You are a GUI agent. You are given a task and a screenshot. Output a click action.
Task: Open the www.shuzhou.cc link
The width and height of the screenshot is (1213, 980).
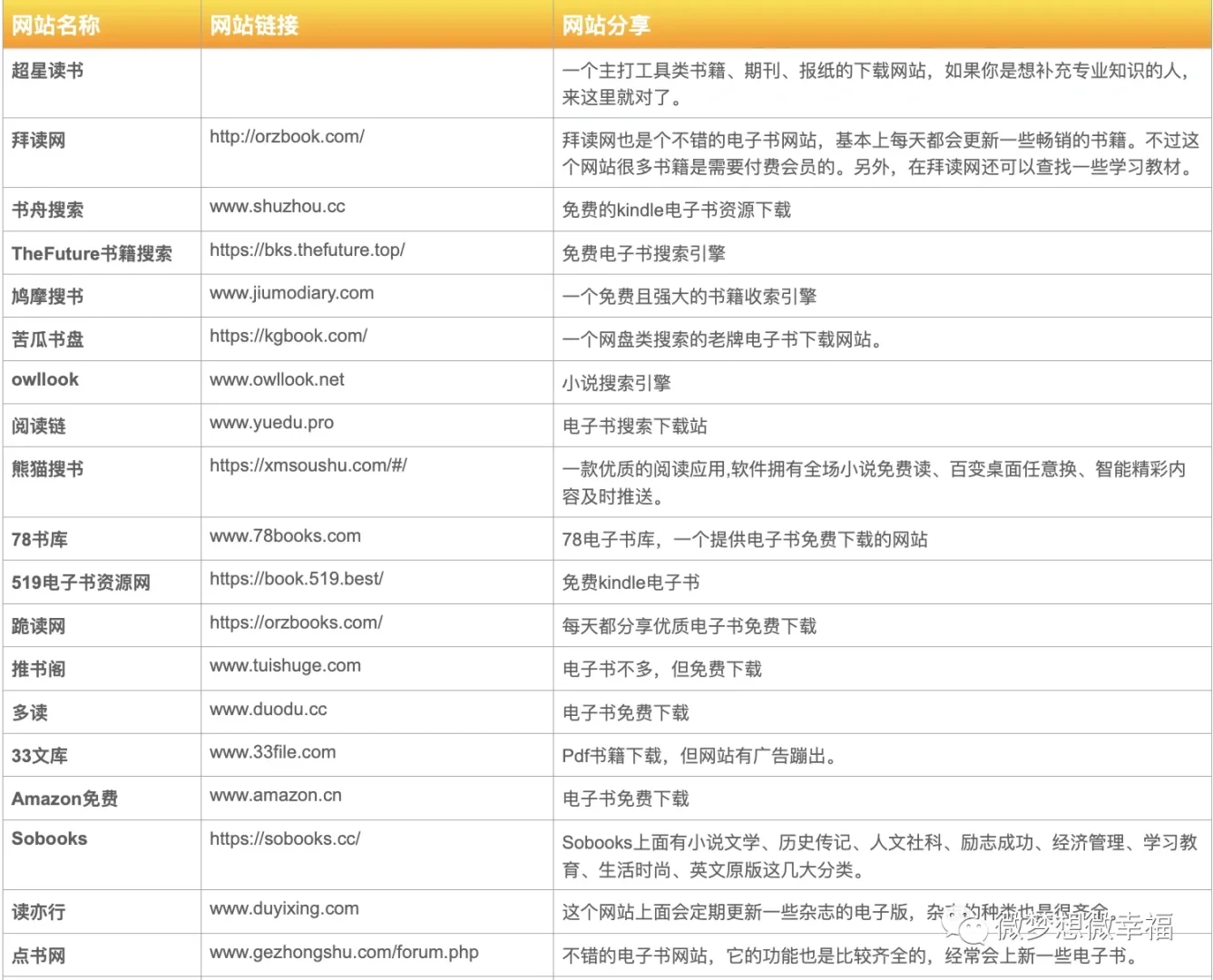(x=278, y=207)
